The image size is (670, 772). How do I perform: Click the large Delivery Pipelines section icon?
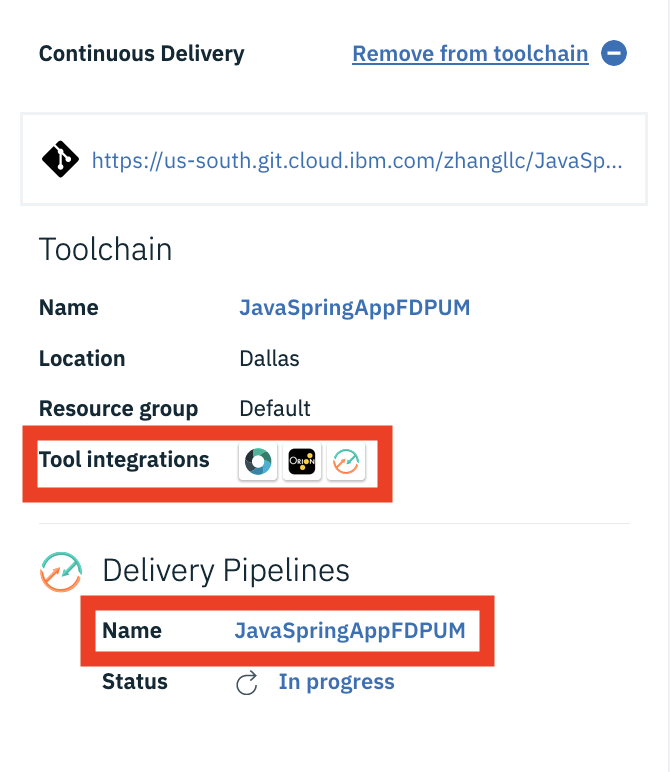pyautogui.click(x=61, y=572)
